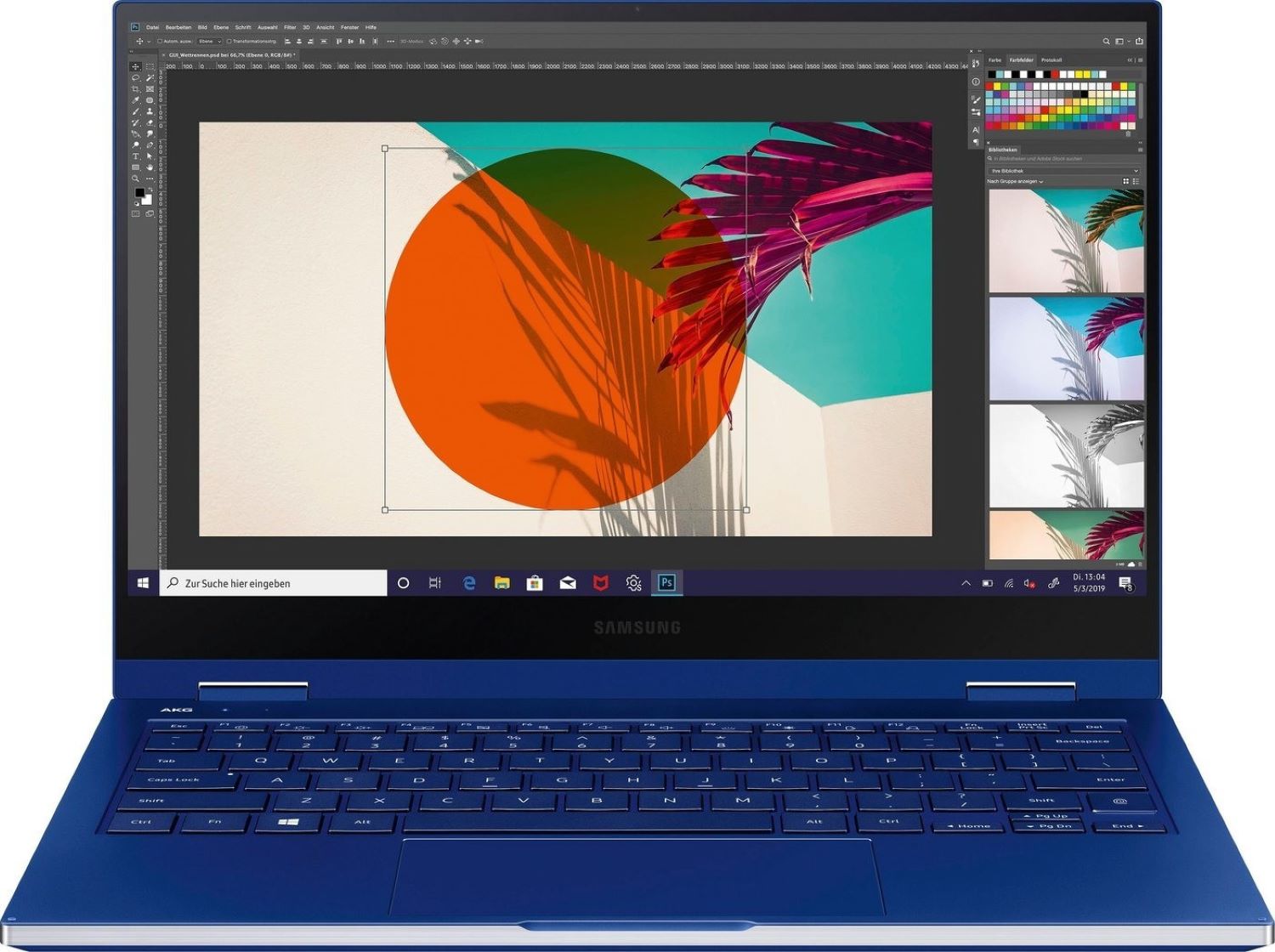Viewport: 1275px width, 952px height.
Task: Select the Lasso tool
Action: (x=137, y=77)
